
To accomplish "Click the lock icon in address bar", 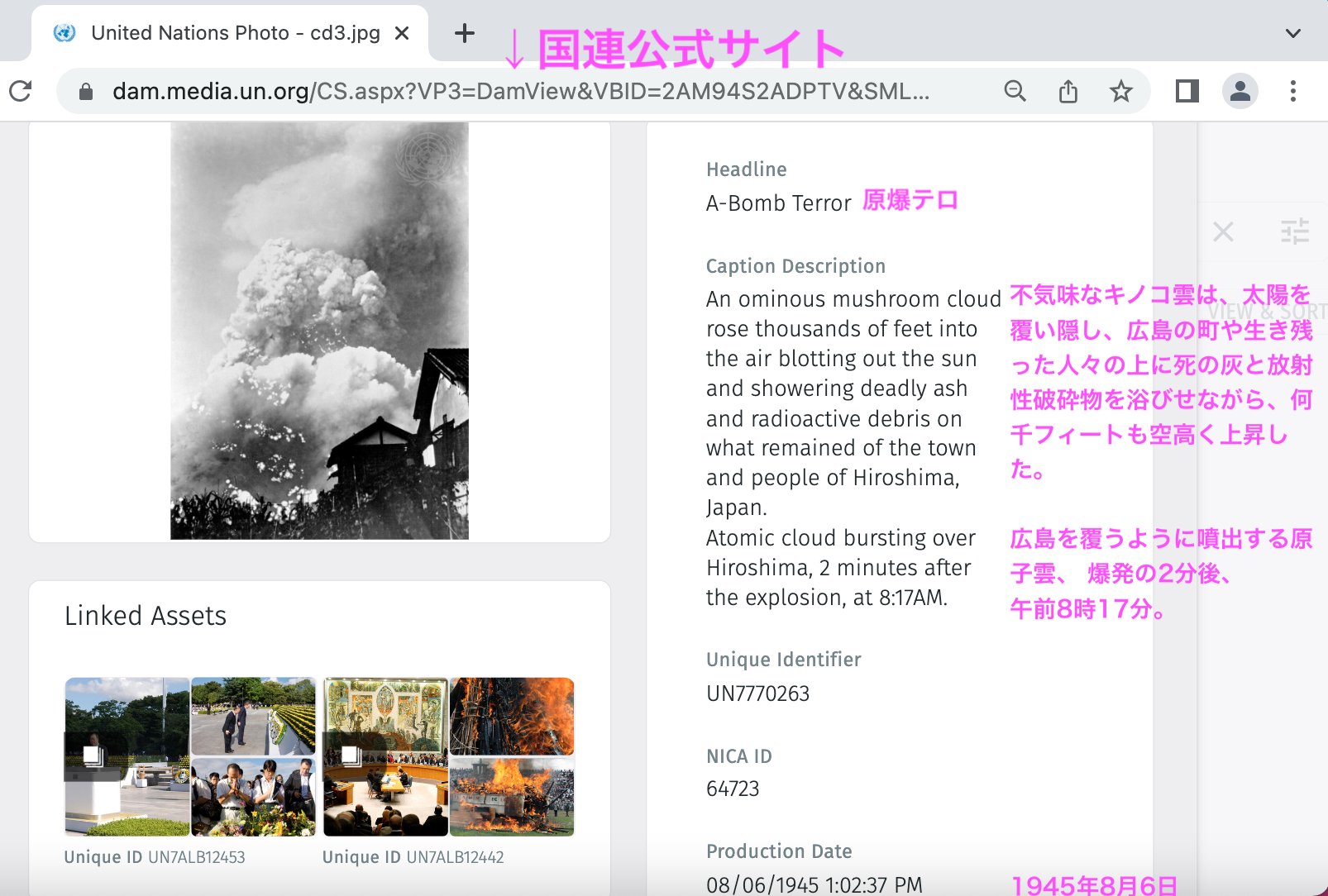I will [86, 91].
